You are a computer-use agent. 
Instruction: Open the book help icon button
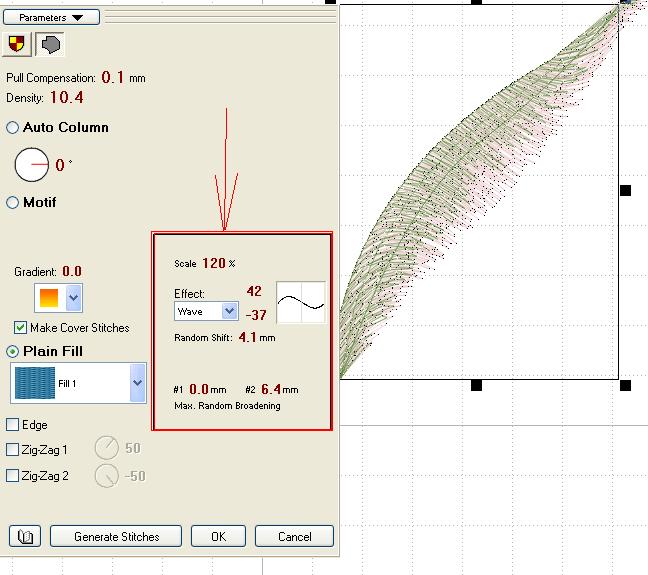26,537
